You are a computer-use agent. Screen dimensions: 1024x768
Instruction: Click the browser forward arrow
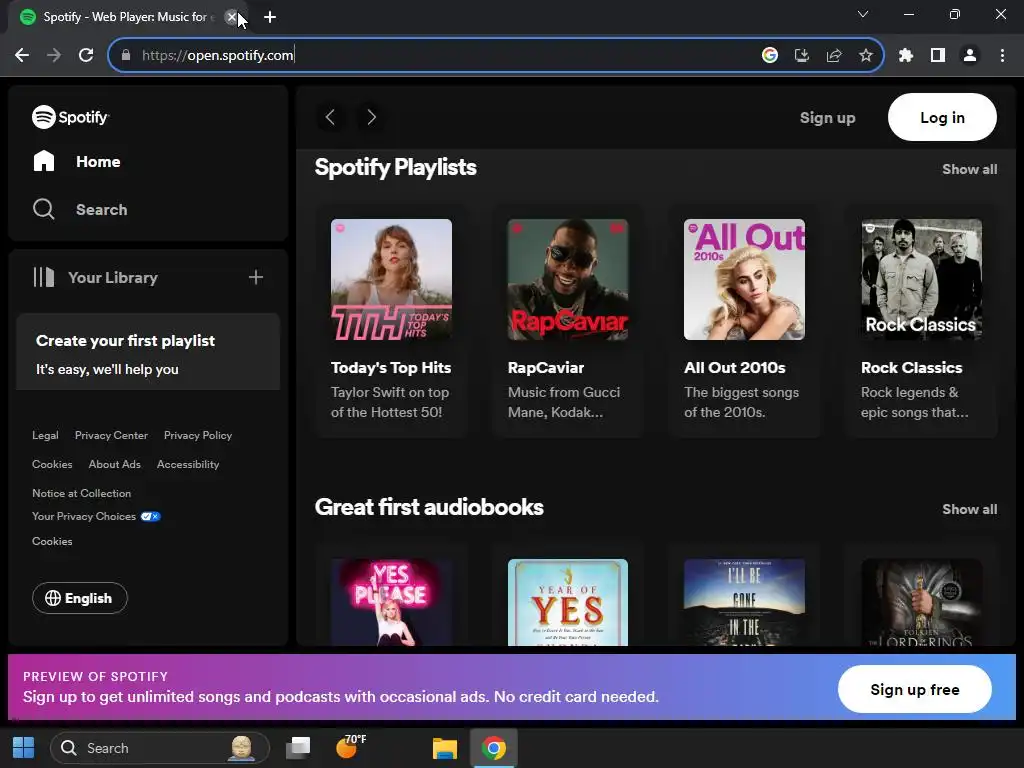54,56
